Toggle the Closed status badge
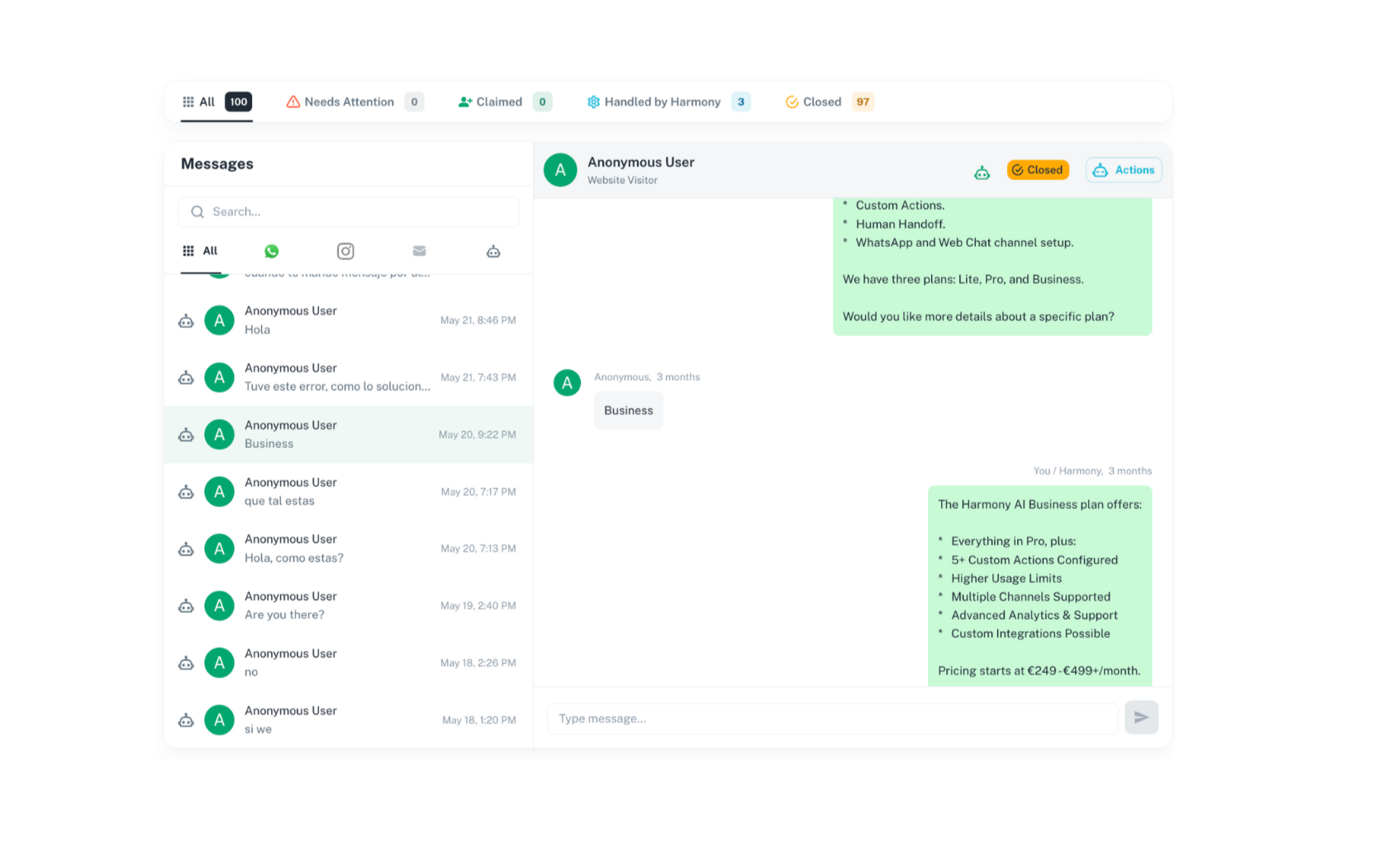The height and width of the screenshot is (868, 1379). coord(1038,170)
